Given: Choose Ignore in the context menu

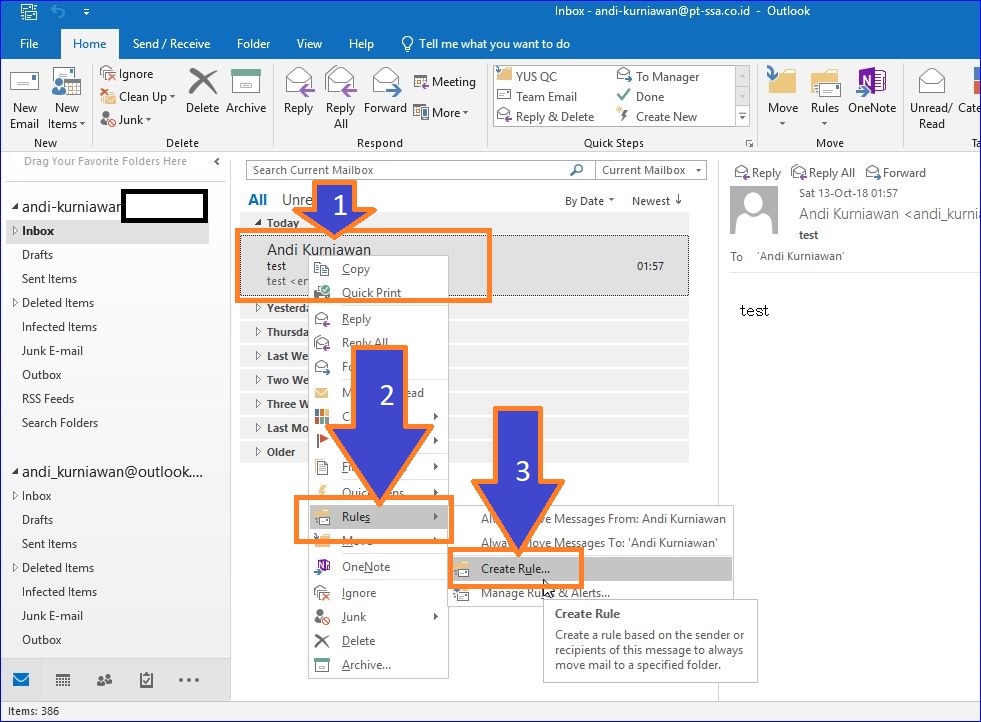Looking at the screenshot, I should 379,592.
